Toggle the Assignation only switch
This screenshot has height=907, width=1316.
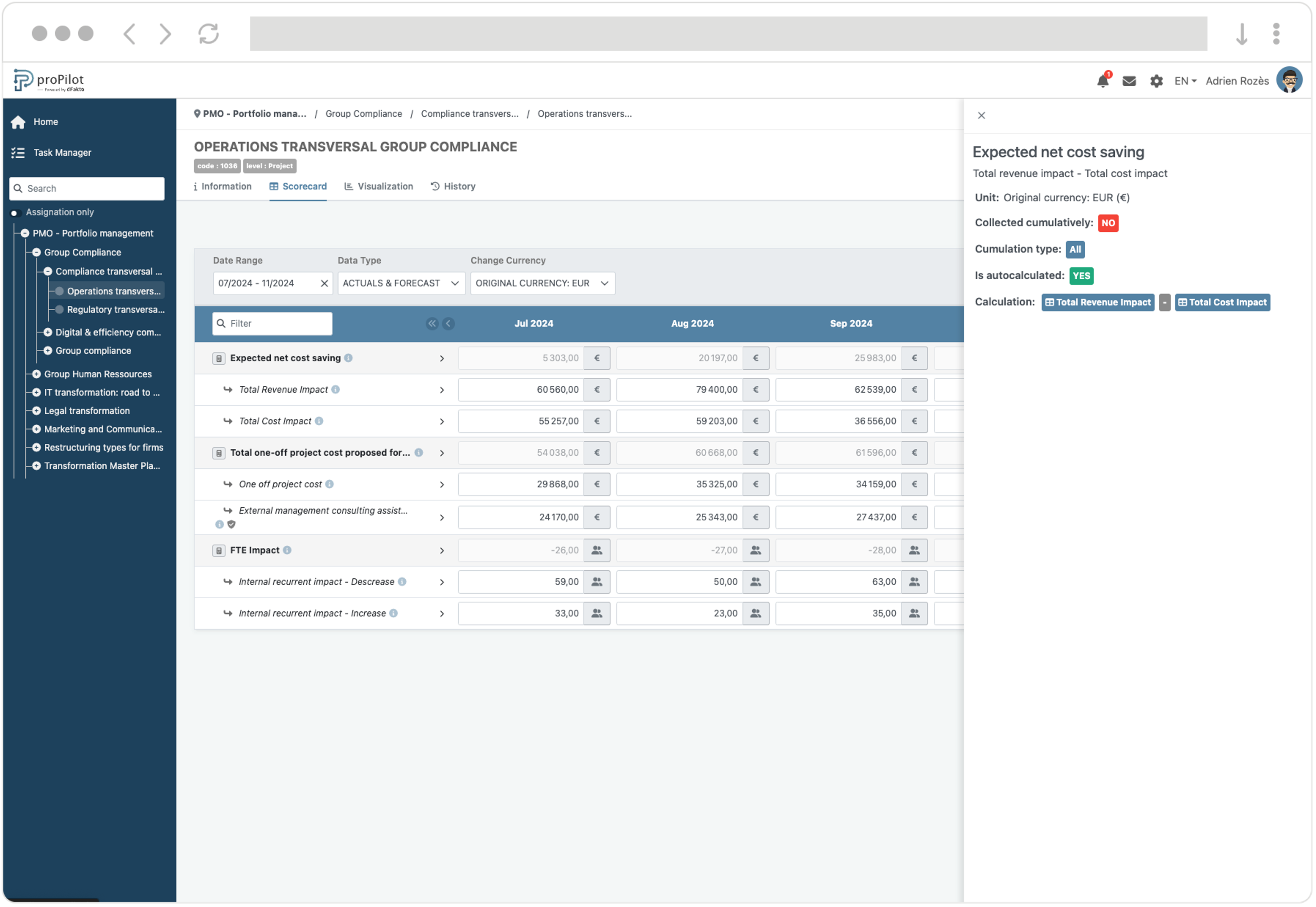[x=15, y=212]
